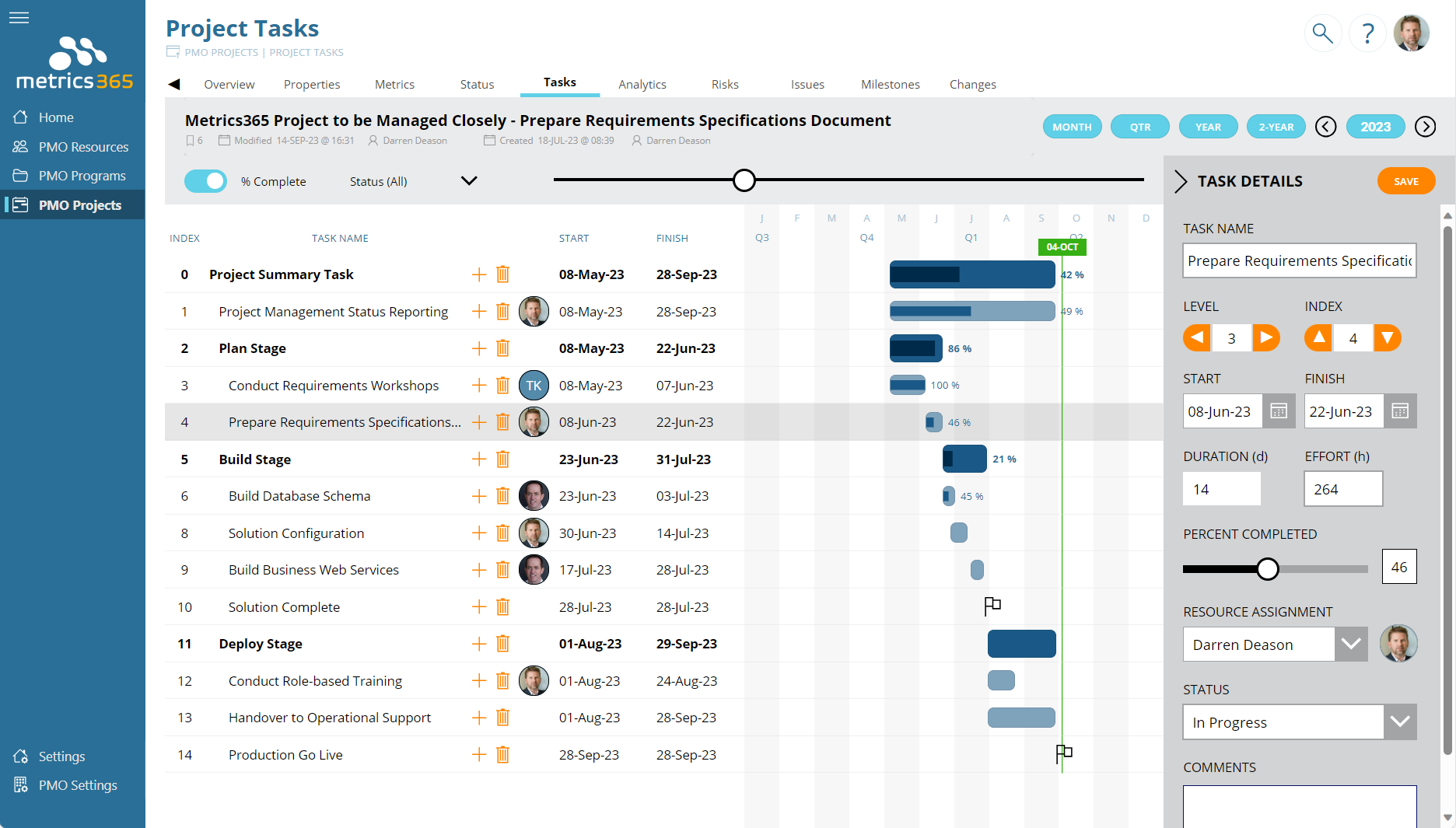Increase task level with right arrow
1456x828 pixels.
tap(1266, 337)
